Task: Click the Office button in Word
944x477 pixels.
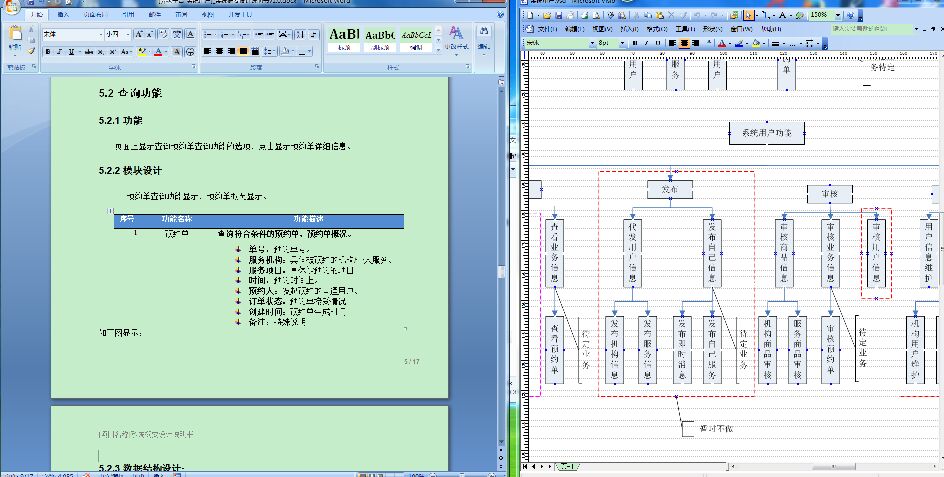Action: [x=12, y=6]
